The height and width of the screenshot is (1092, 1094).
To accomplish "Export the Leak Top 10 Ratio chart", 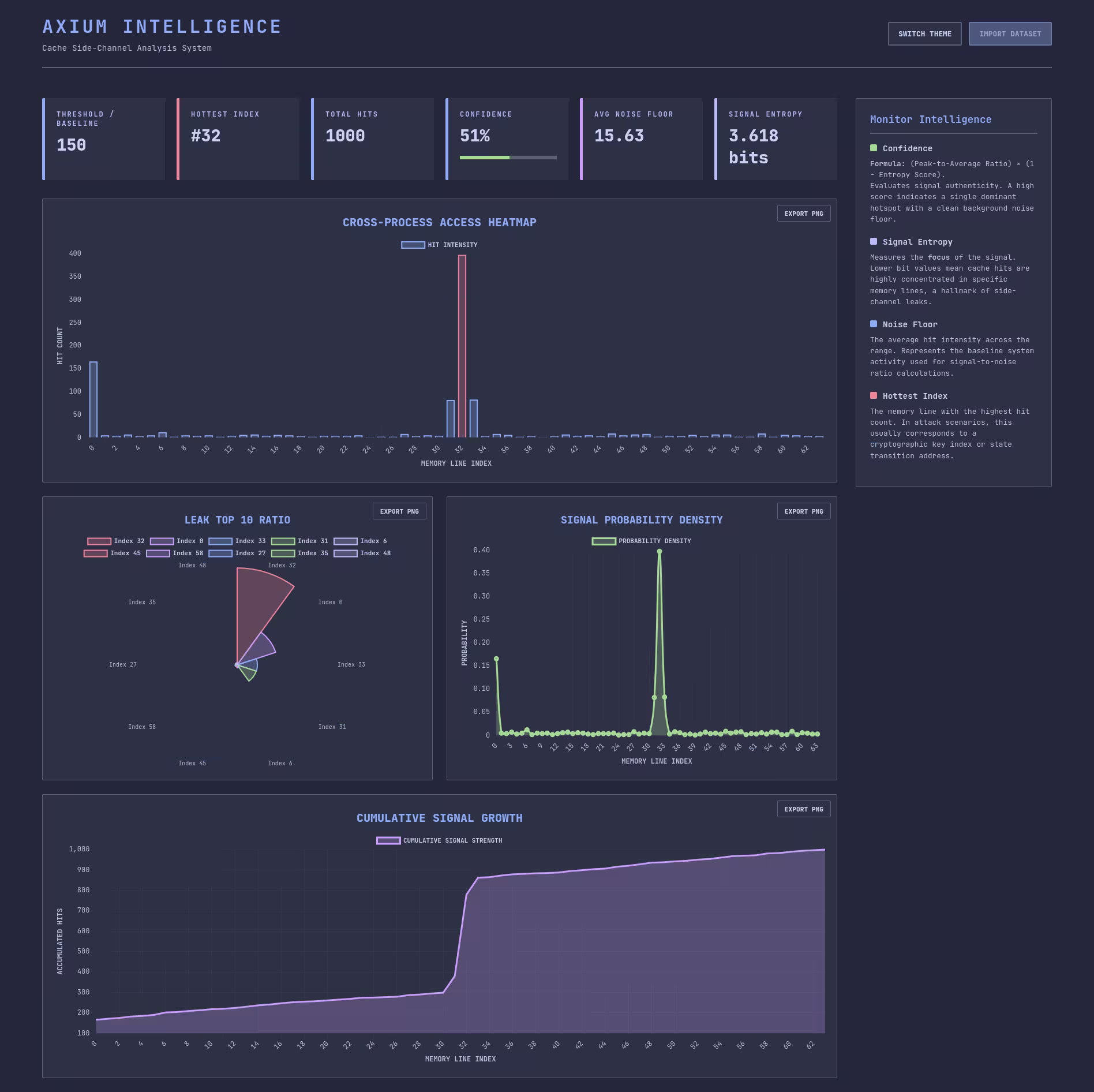I will click(x=399, y=511).
